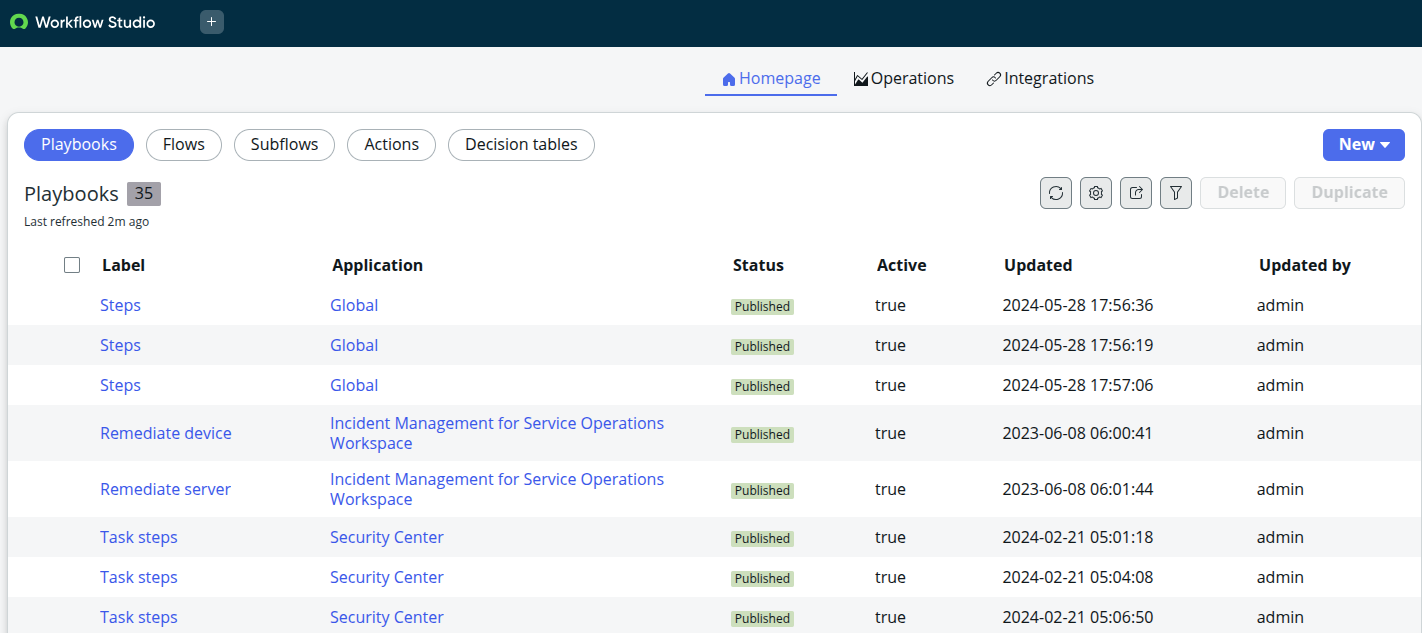Viewport: 1422px width, 633px height.
Task: Select the Subflows category
Action: 284,144
